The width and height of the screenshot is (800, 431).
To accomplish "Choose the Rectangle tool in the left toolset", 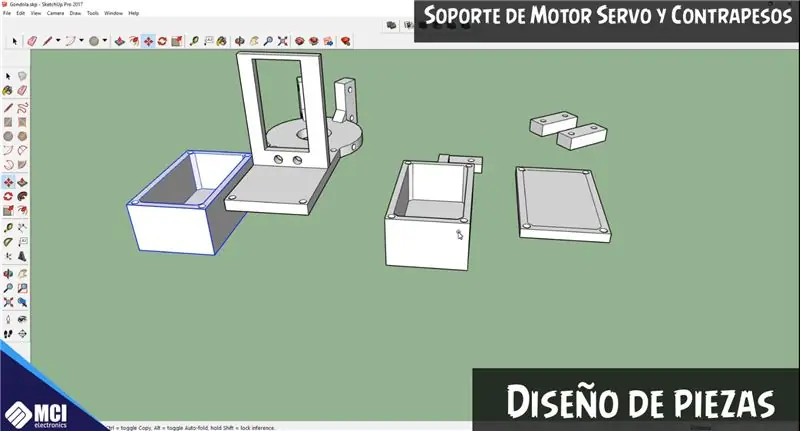I will 8,122.
